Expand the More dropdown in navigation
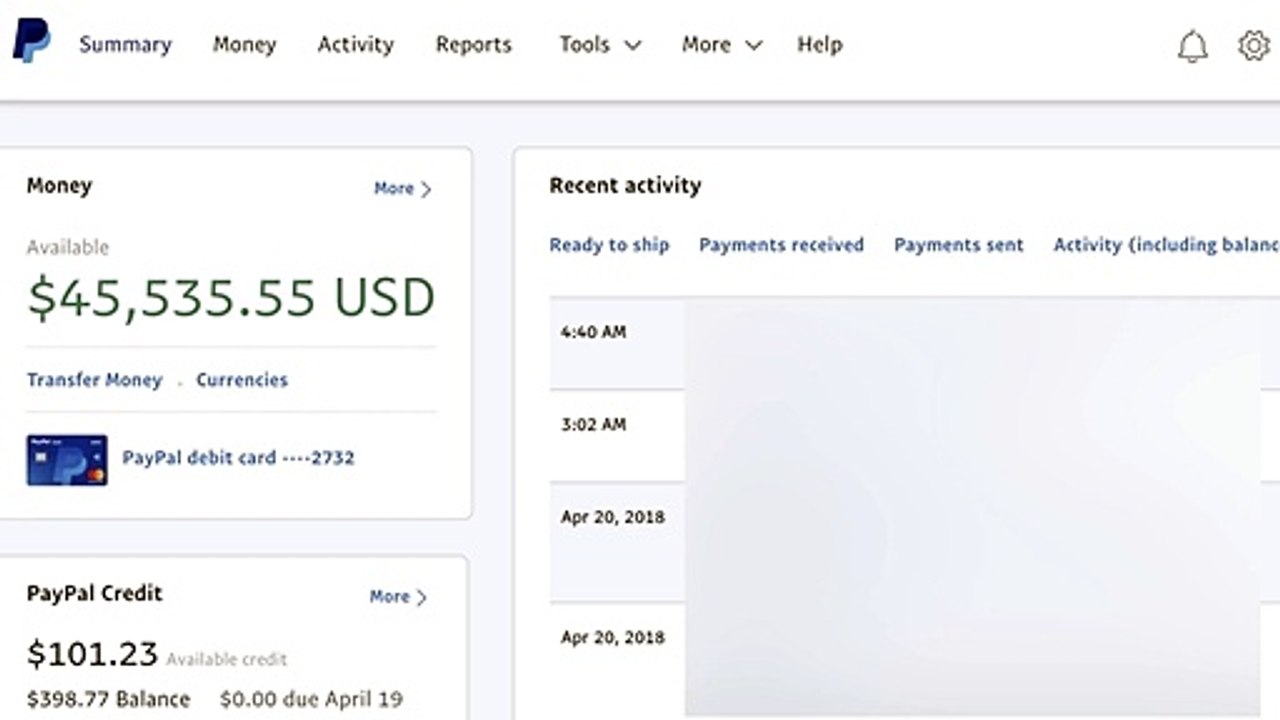 [722, 45]
